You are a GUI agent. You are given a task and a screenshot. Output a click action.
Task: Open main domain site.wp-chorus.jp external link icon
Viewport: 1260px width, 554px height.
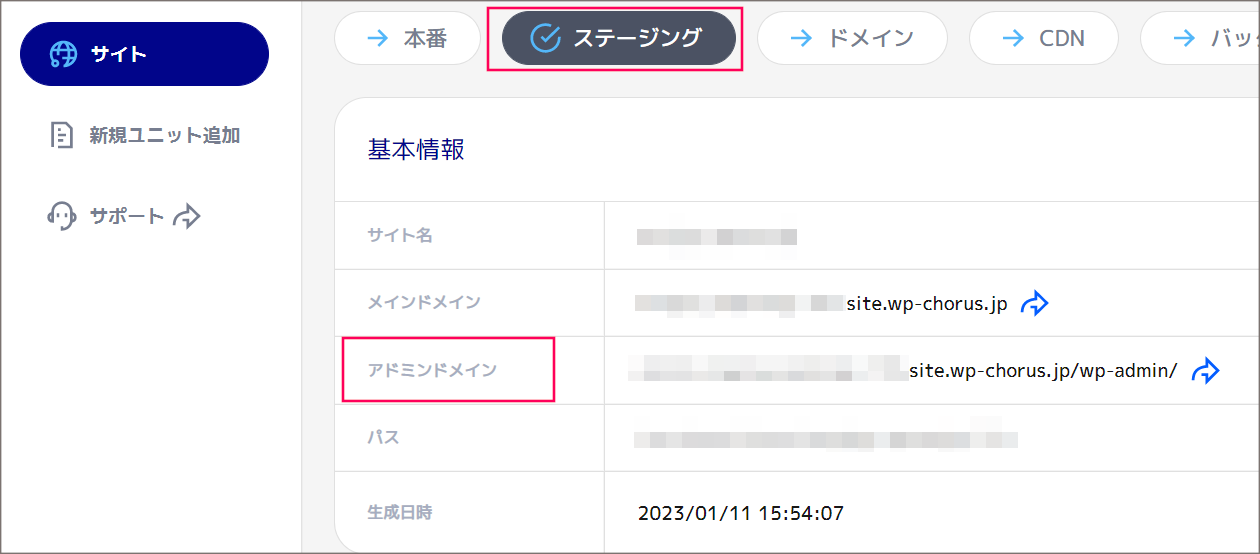(1034, 304)
